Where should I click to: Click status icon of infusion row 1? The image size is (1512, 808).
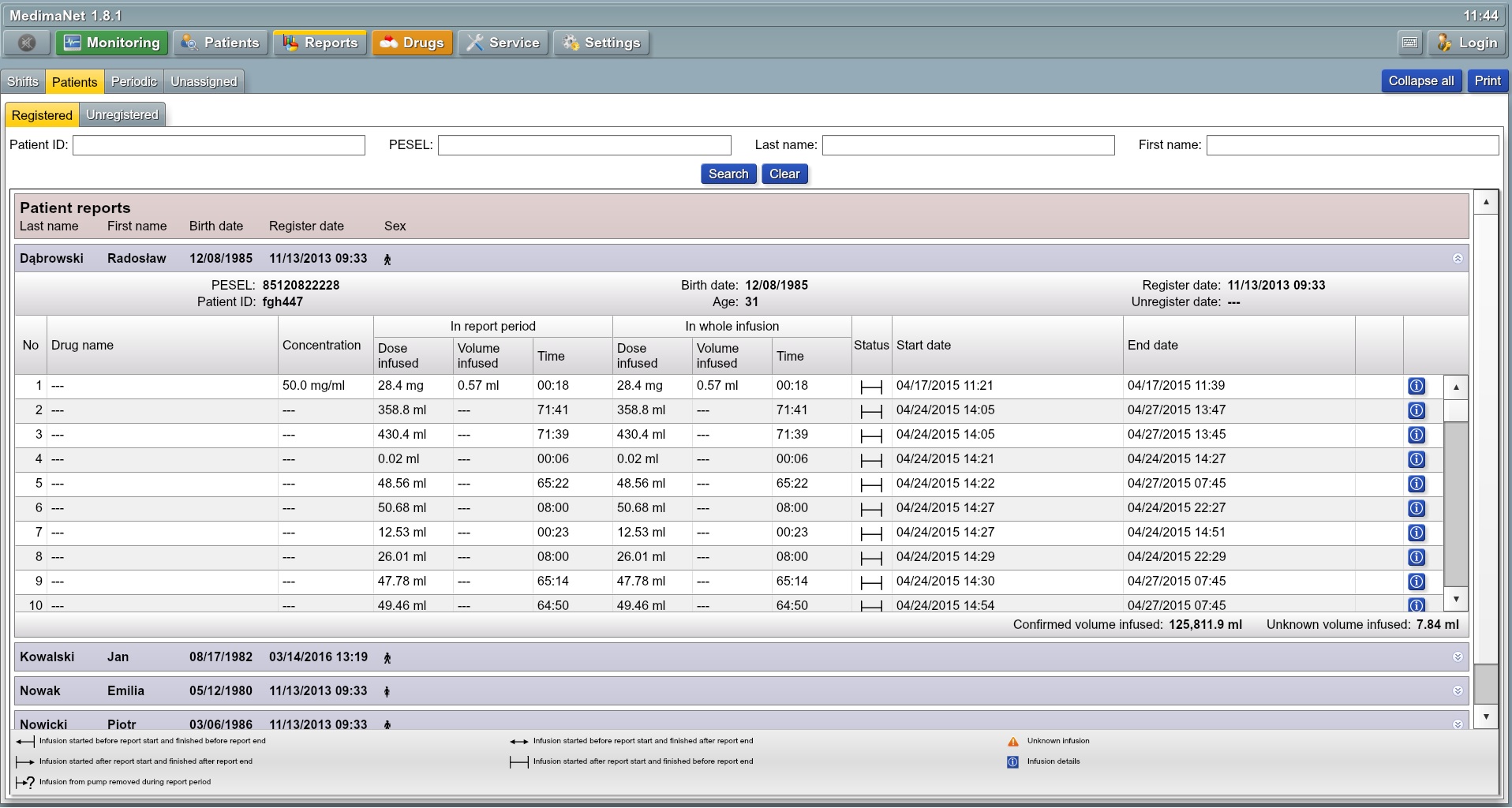[871, 387]
